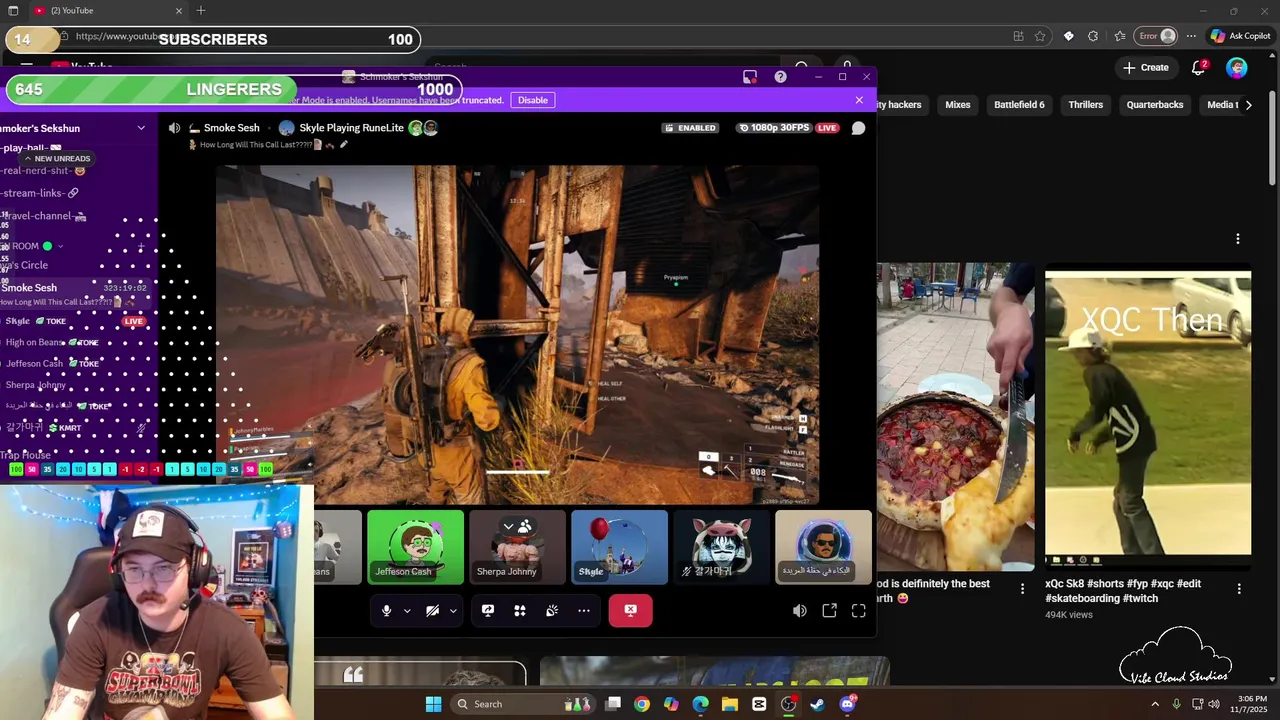Image resolution: width=1280 pixels, height=720 pixels.
Task: Dismiss the Streamer Mode banner
Action: (859, 100)
